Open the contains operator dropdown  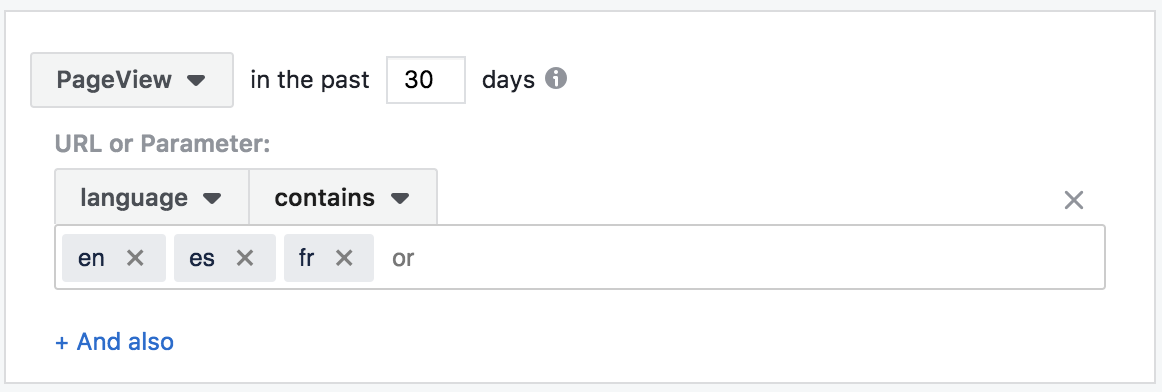coord(343,197)
